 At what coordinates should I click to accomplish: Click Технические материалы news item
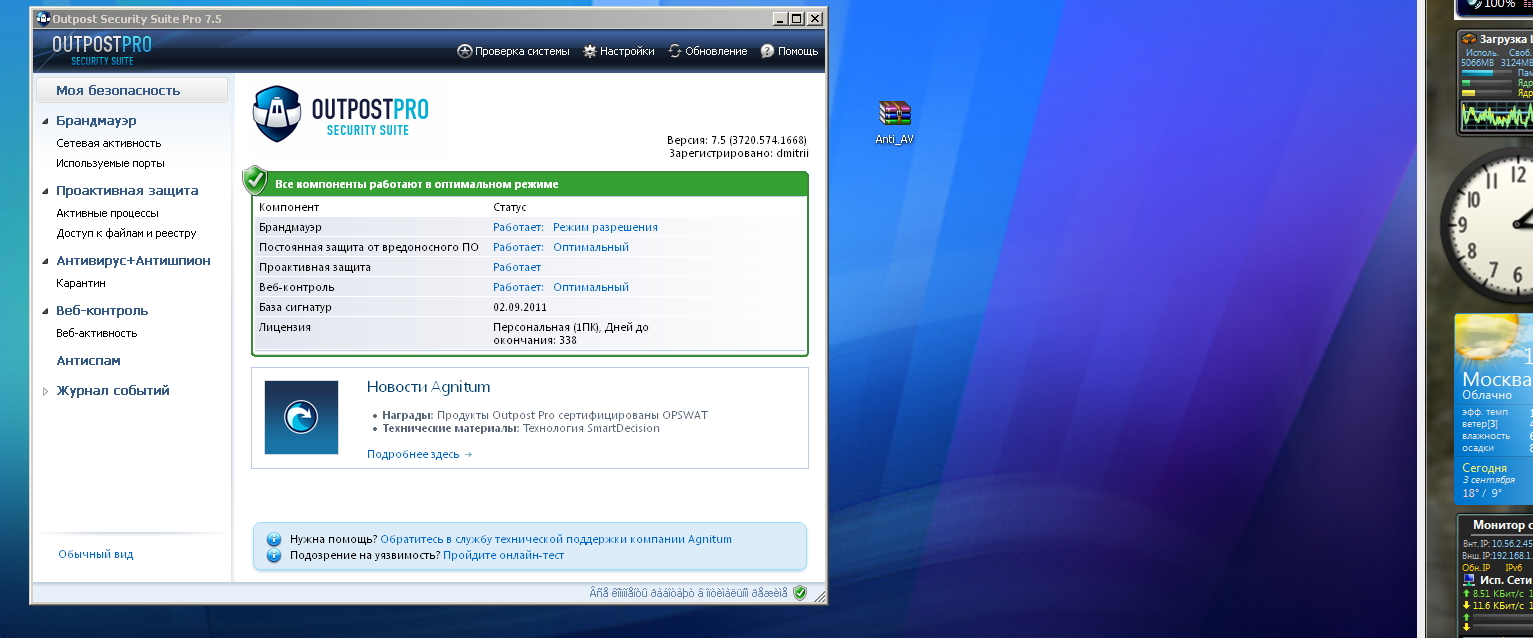521,428
